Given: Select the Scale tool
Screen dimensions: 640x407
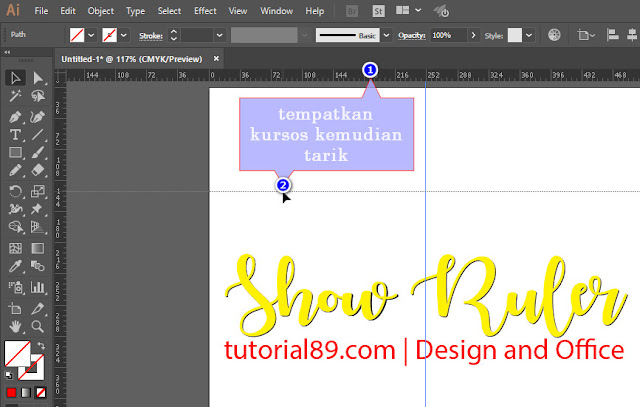Looking at the screenshot, I should [x=38, y=191].
